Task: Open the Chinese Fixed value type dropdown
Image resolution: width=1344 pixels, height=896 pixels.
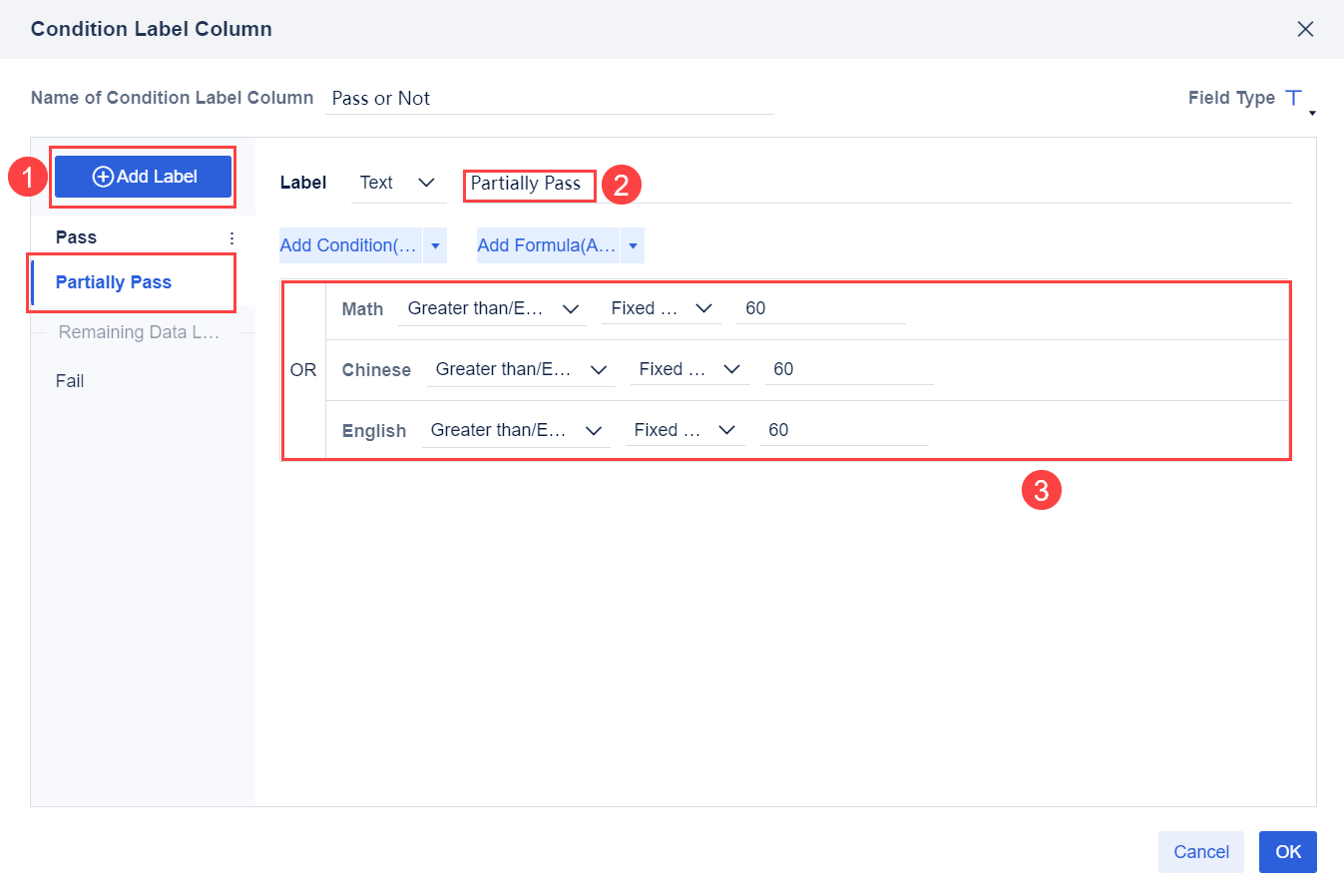Action: 689,369
